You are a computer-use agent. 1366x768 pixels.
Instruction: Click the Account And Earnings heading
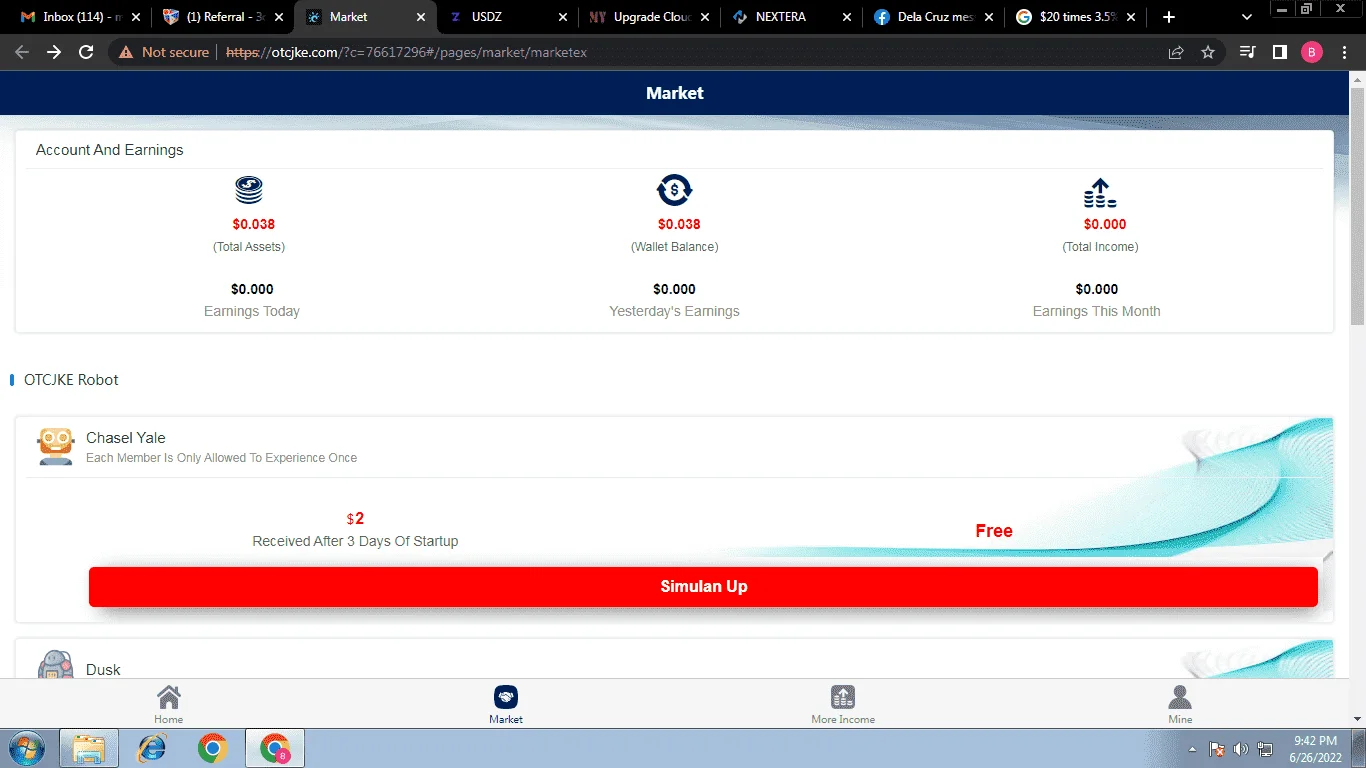(x=110, y=150)
